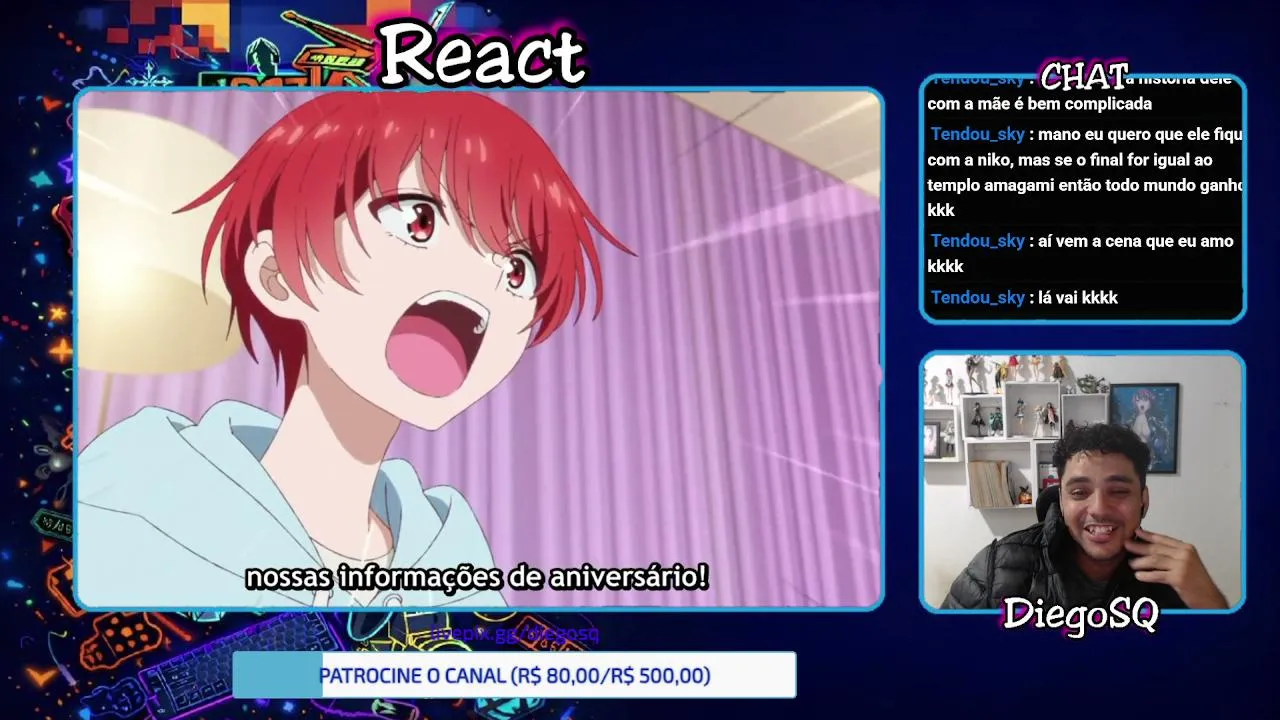
Task: Click chat message "lá vai kkkk"
Action: pyautogui.click(x=1078, y=298)
